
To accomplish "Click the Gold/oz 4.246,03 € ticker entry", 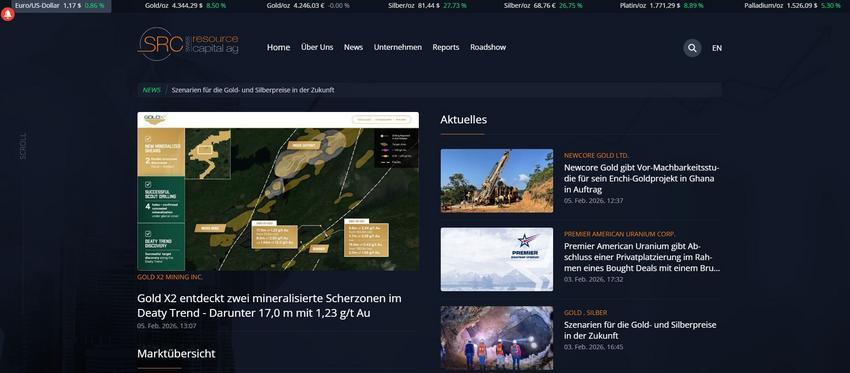I will 308,6.
